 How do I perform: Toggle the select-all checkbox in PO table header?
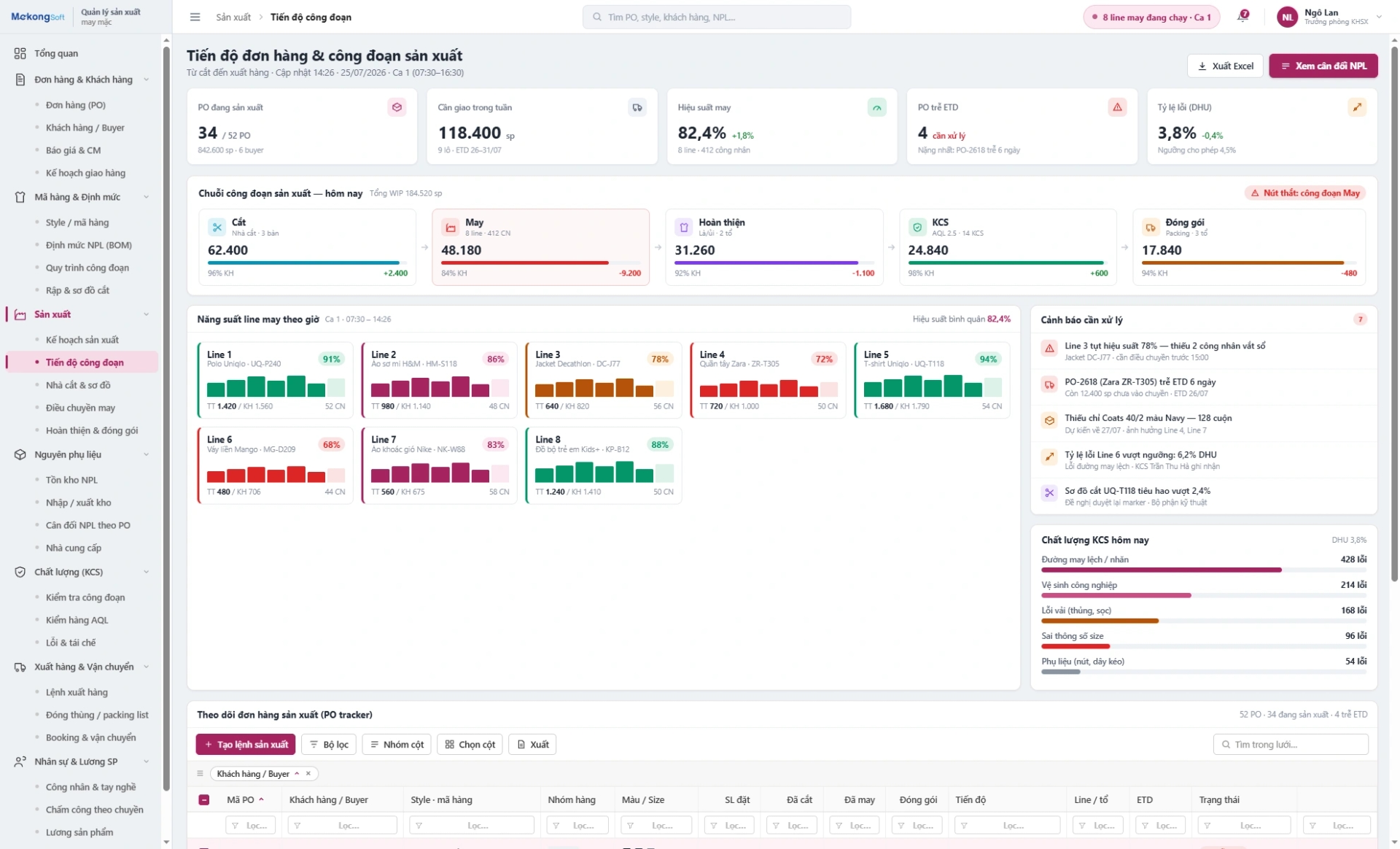[204, 799]
